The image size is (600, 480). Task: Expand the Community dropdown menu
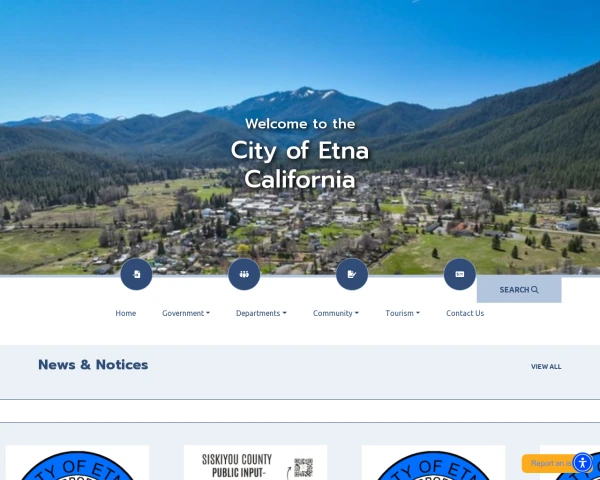tap(336, 313)
